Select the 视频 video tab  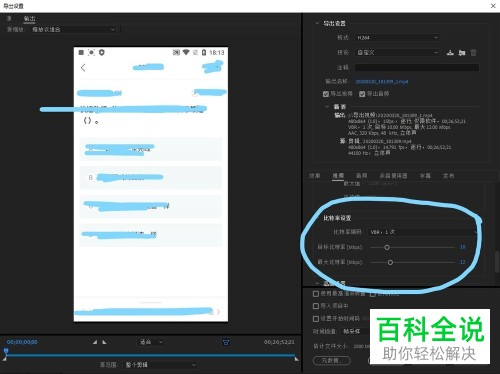(x=338, y=175)
